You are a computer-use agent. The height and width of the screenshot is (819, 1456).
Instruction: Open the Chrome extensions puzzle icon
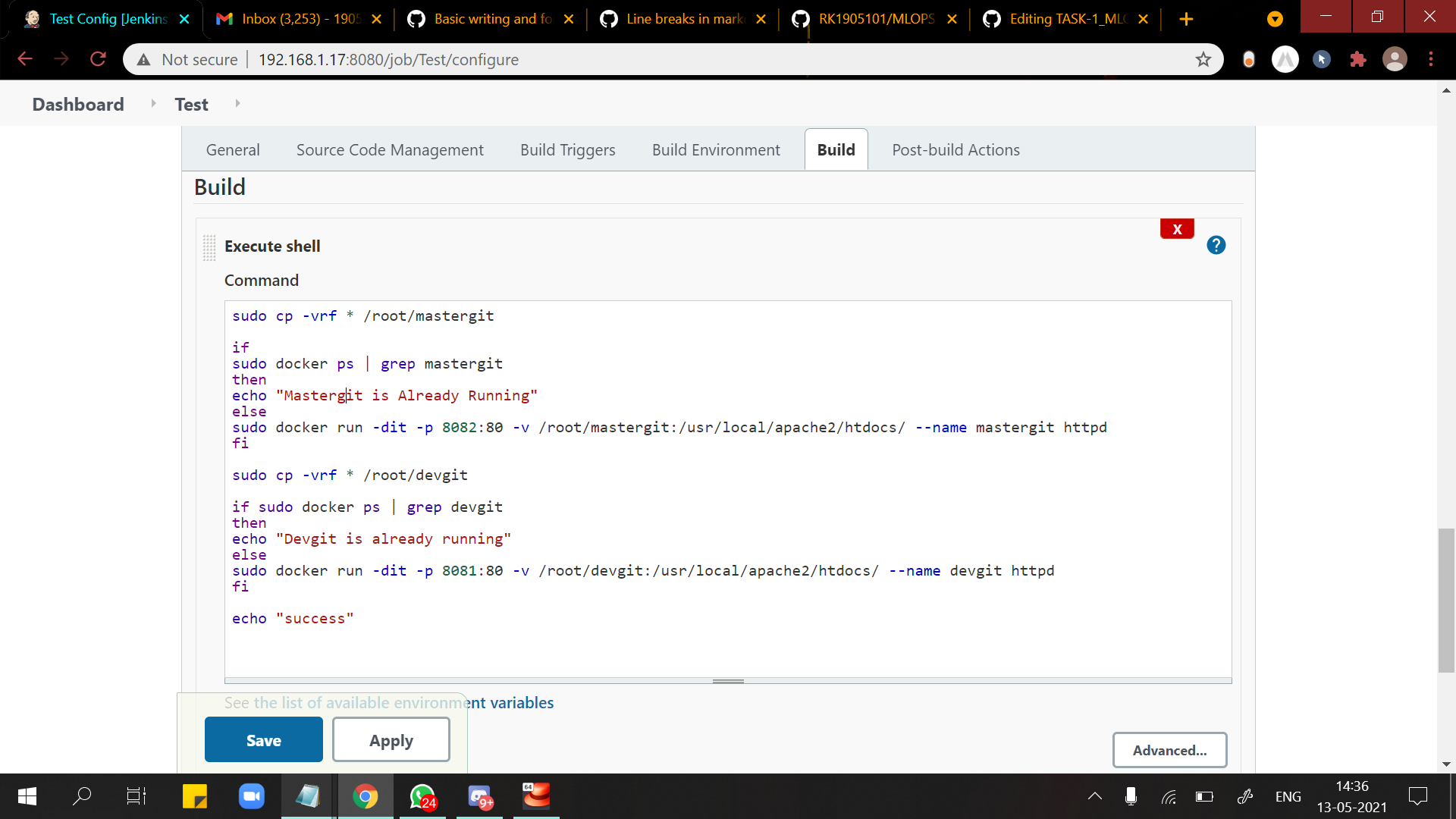[1357, 59]
